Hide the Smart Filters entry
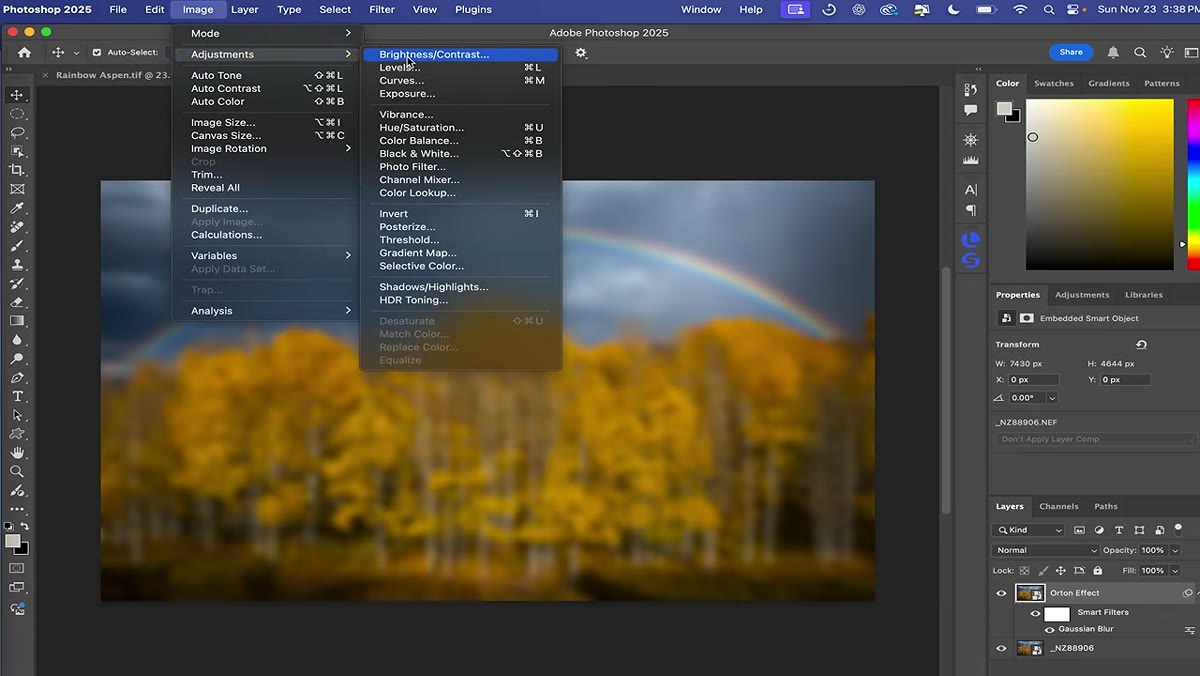The height and width of the screenshot is (676, 1200). (x=1036, y=613)
